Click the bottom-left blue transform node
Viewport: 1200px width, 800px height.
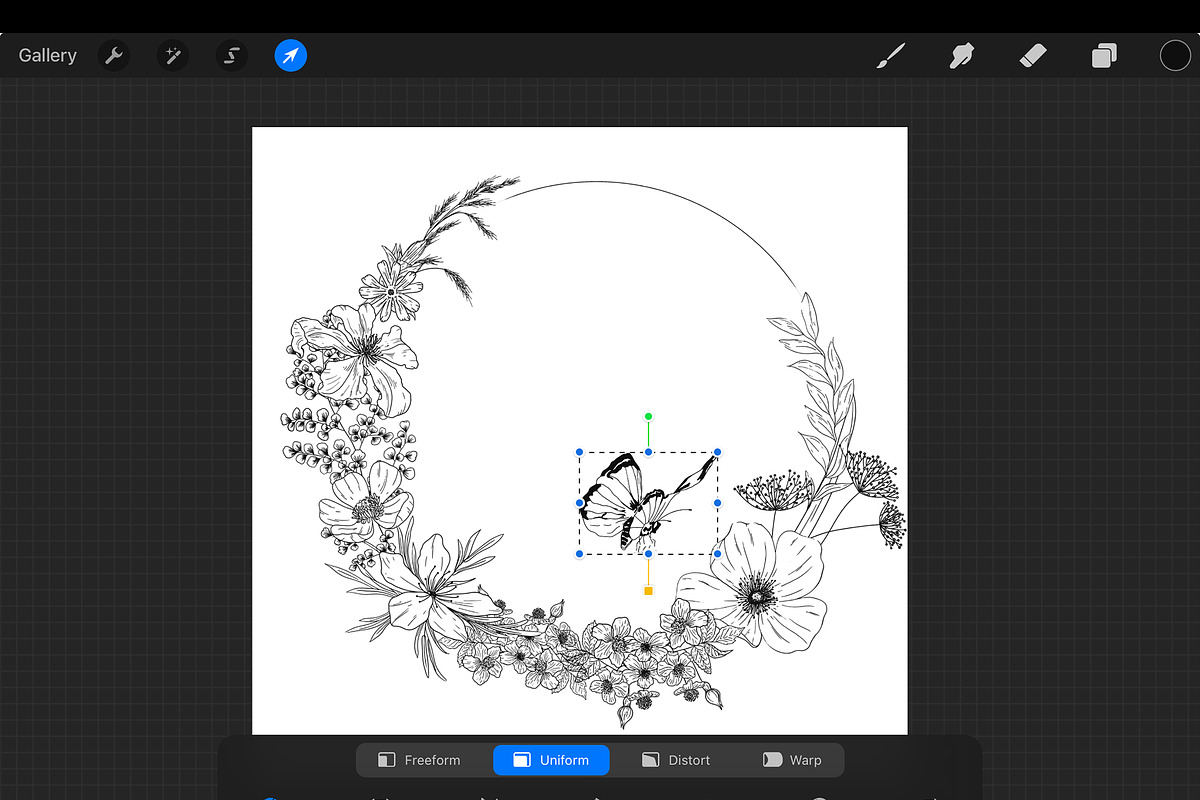(x=579, y=553)
